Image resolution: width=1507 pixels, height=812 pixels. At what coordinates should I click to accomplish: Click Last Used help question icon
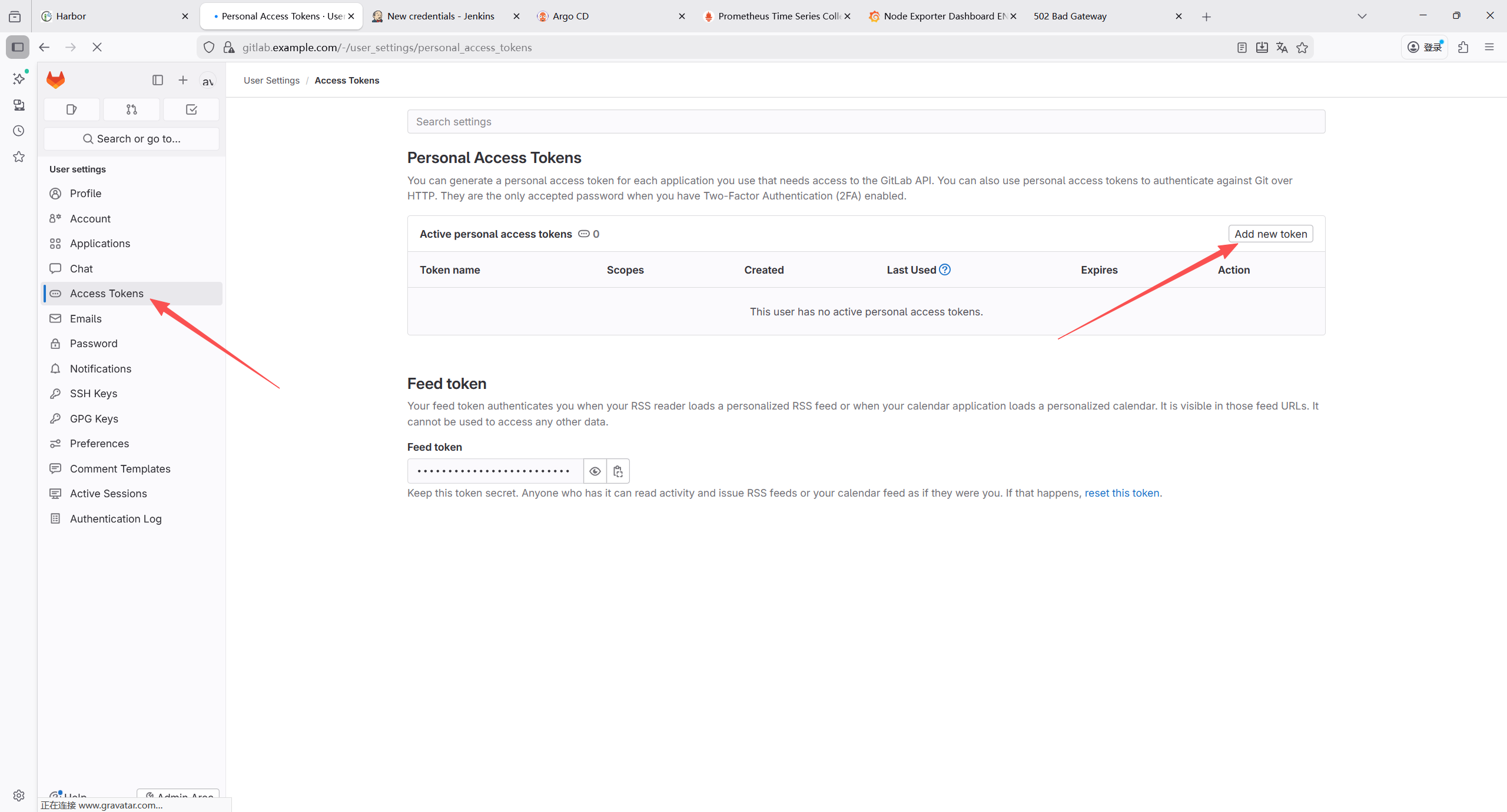click(x=945, y=269)
